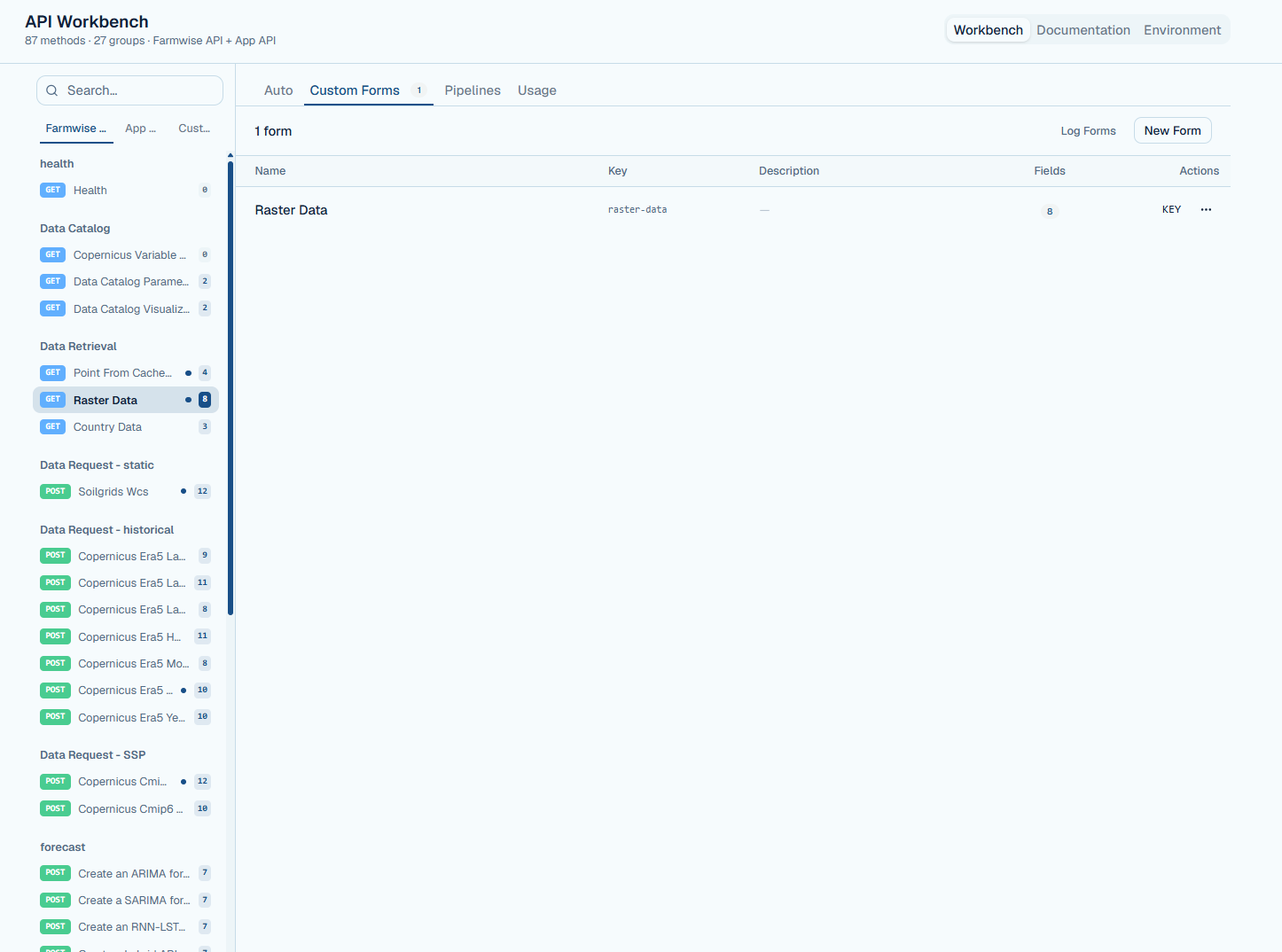
Task: Click the fields count 8 in table
Action: pos(1050,211)
